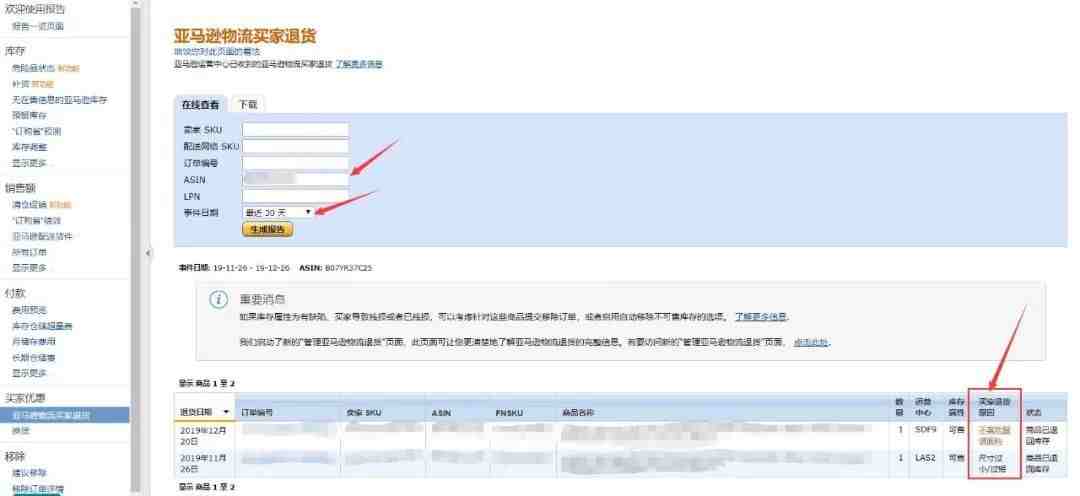Open the 事件日期 date range dropdown

[278, 212]
